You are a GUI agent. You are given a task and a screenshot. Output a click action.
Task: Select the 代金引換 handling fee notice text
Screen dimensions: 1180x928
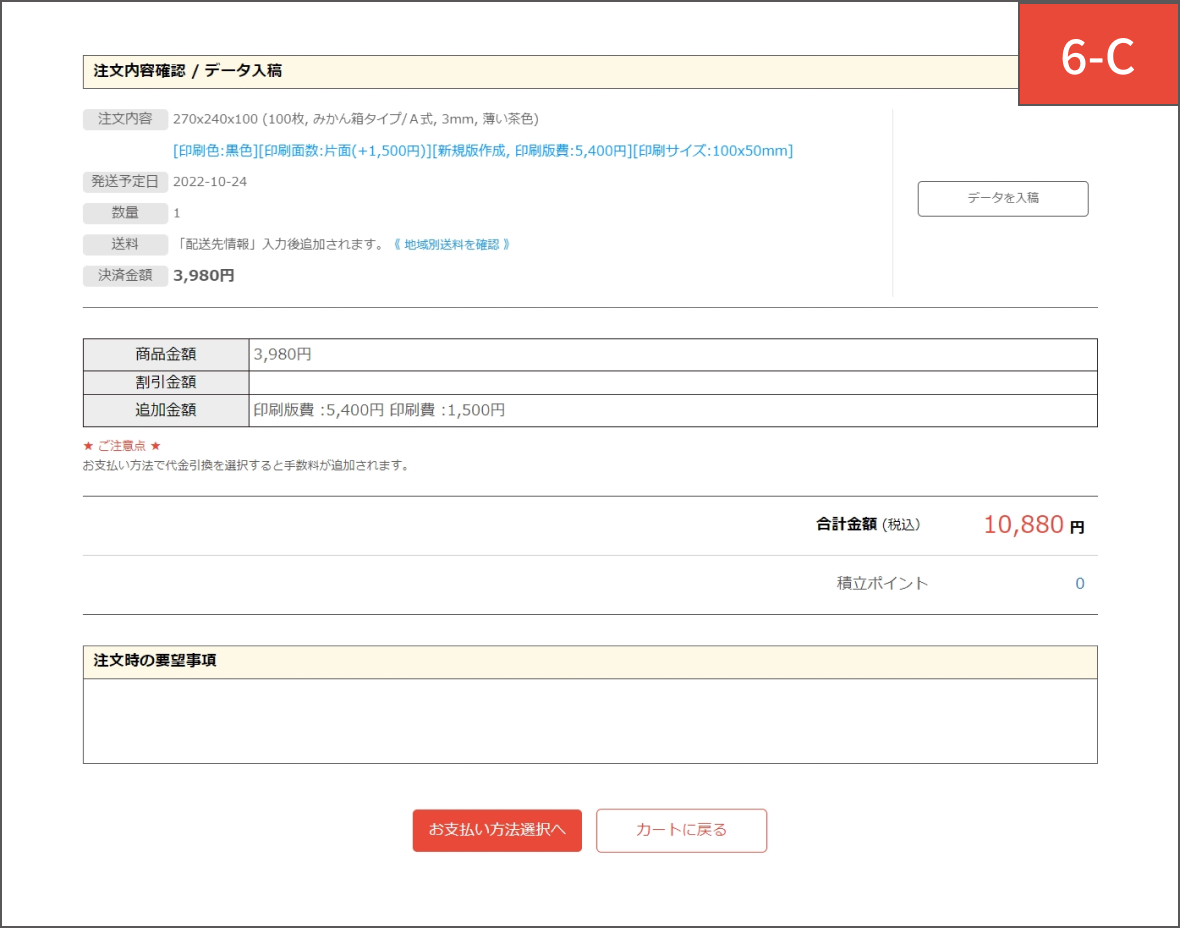click(x=246, y=466)
